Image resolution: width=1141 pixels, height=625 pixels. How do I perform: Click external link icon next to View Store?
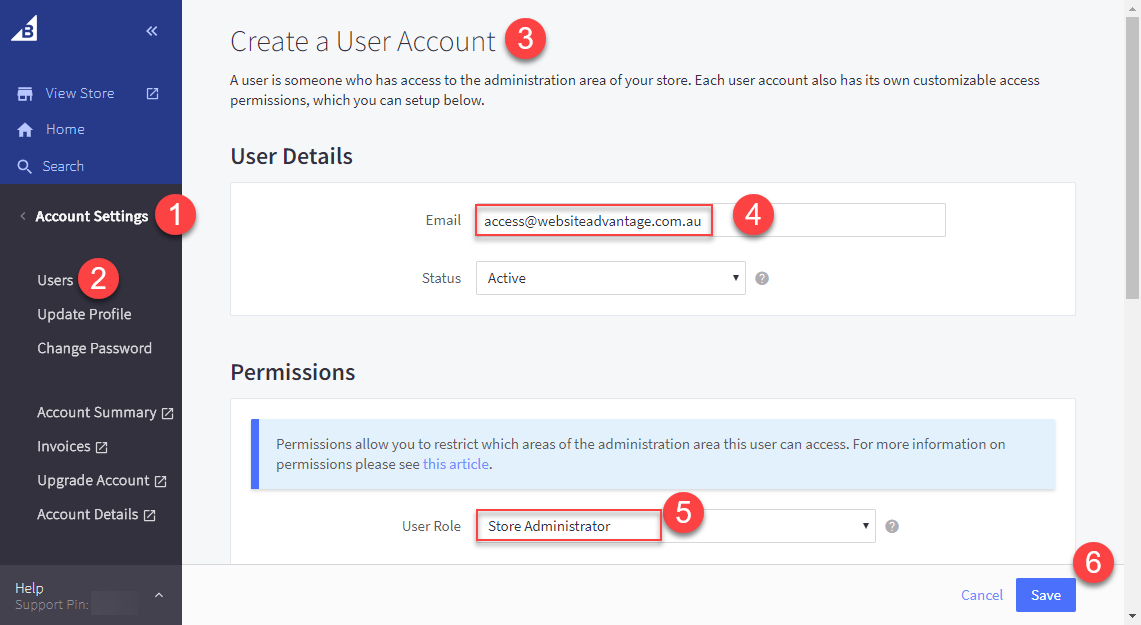pyautogui.click(x=152, y=94)
